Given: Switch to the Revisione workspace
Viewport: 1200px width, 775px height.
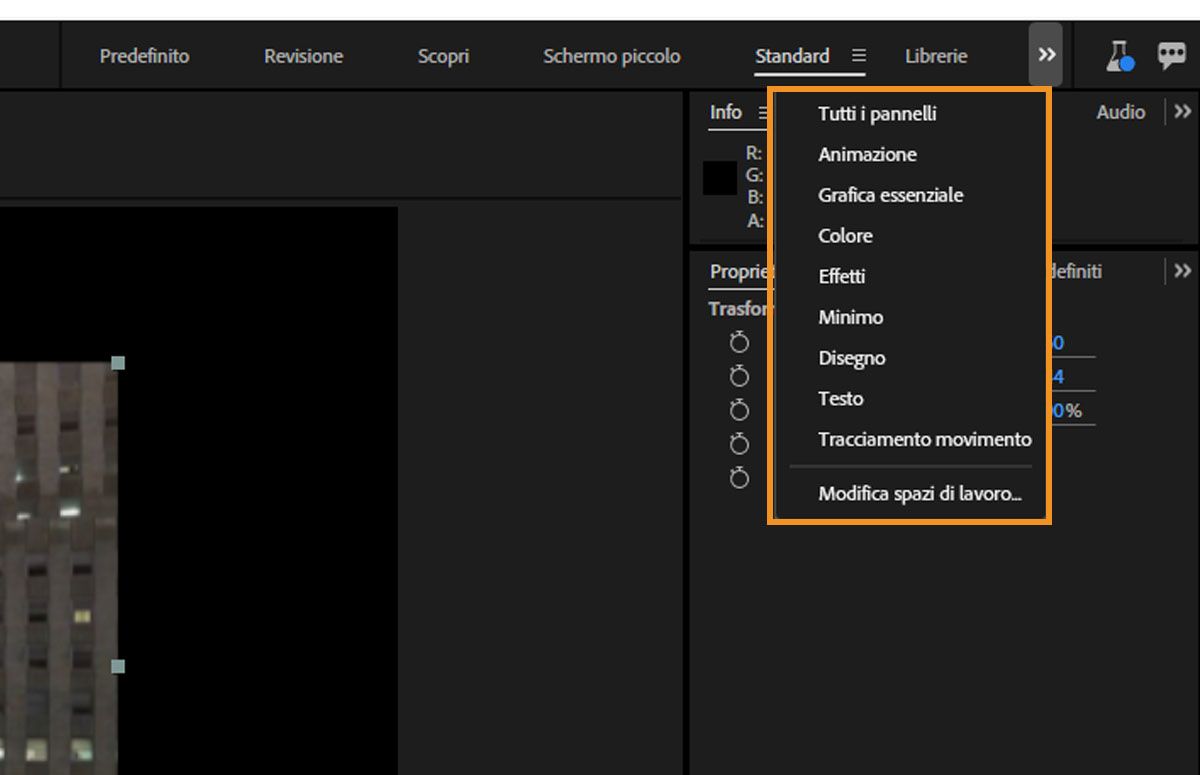Looking at the screenshot, I should pyautogui.click(x=303, y=56).
